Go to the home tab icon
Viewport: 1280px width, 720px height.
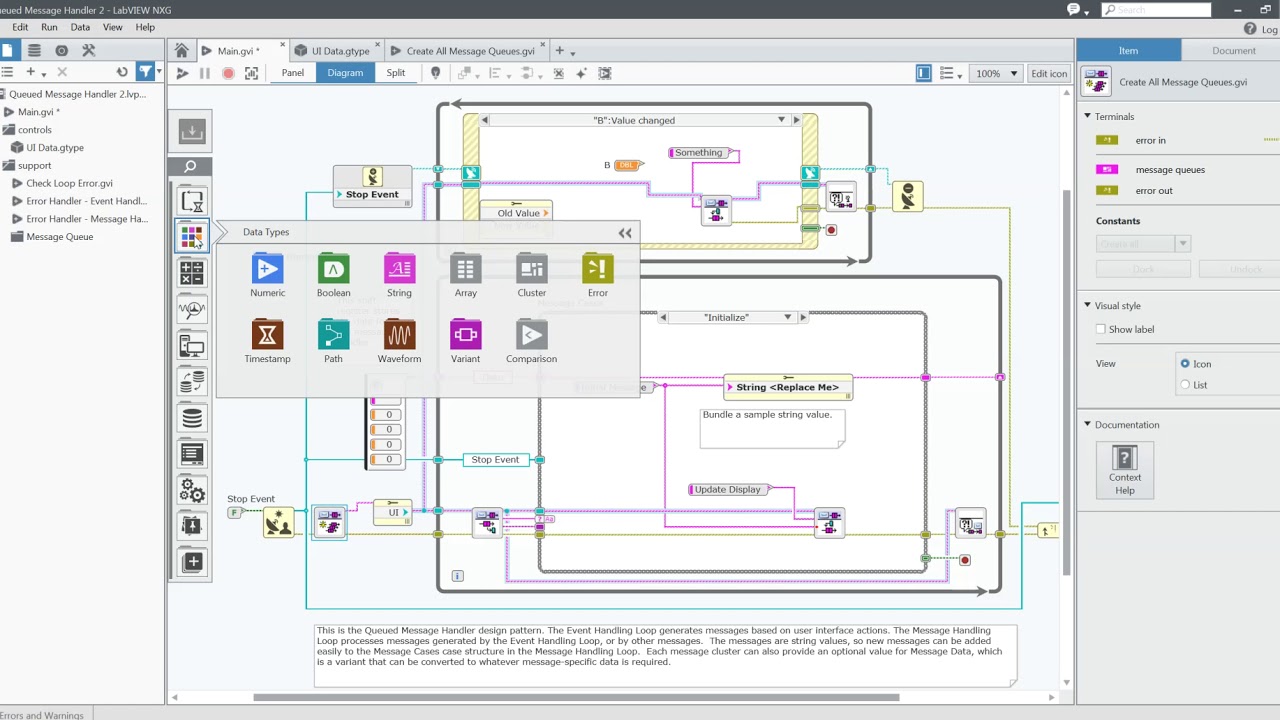tap(181, 51)
